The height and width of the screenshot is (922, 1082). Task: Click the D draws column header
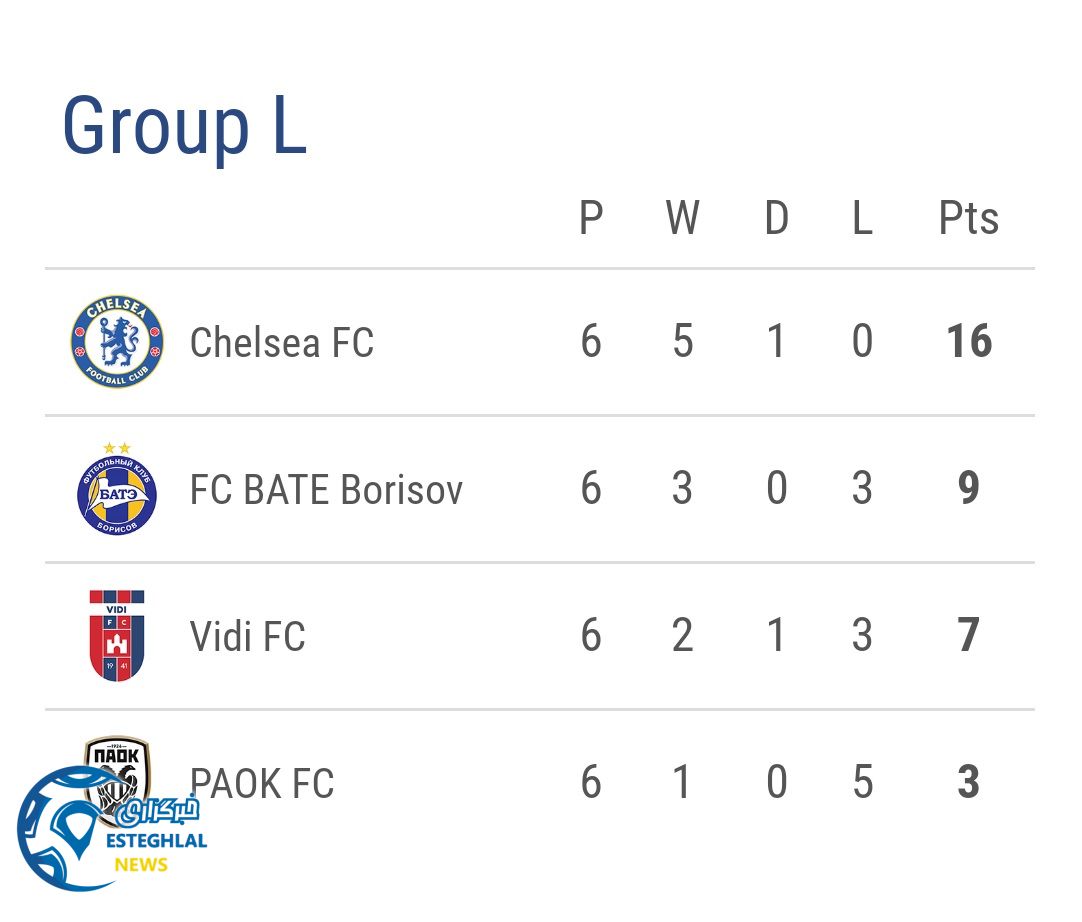coord(776,218)
